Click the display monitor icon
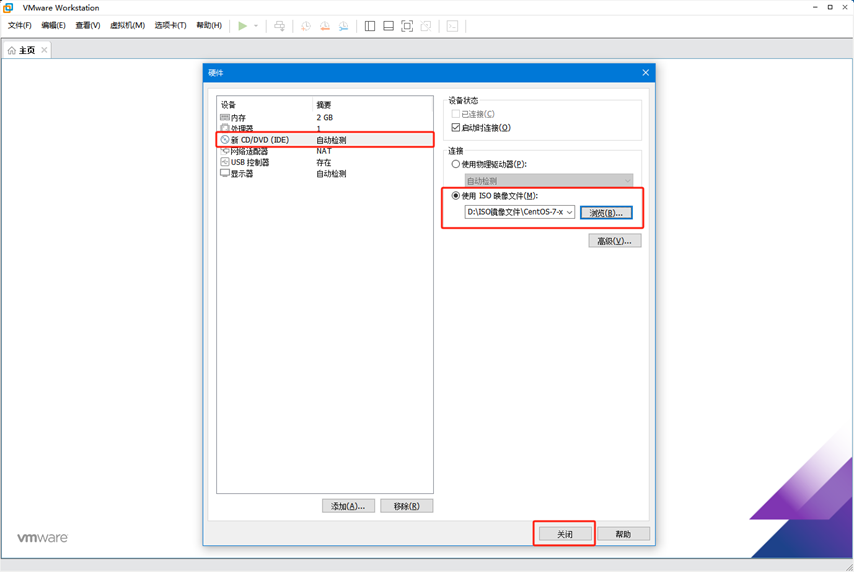The height and width of the screenshot is (572, 854). 225,173
